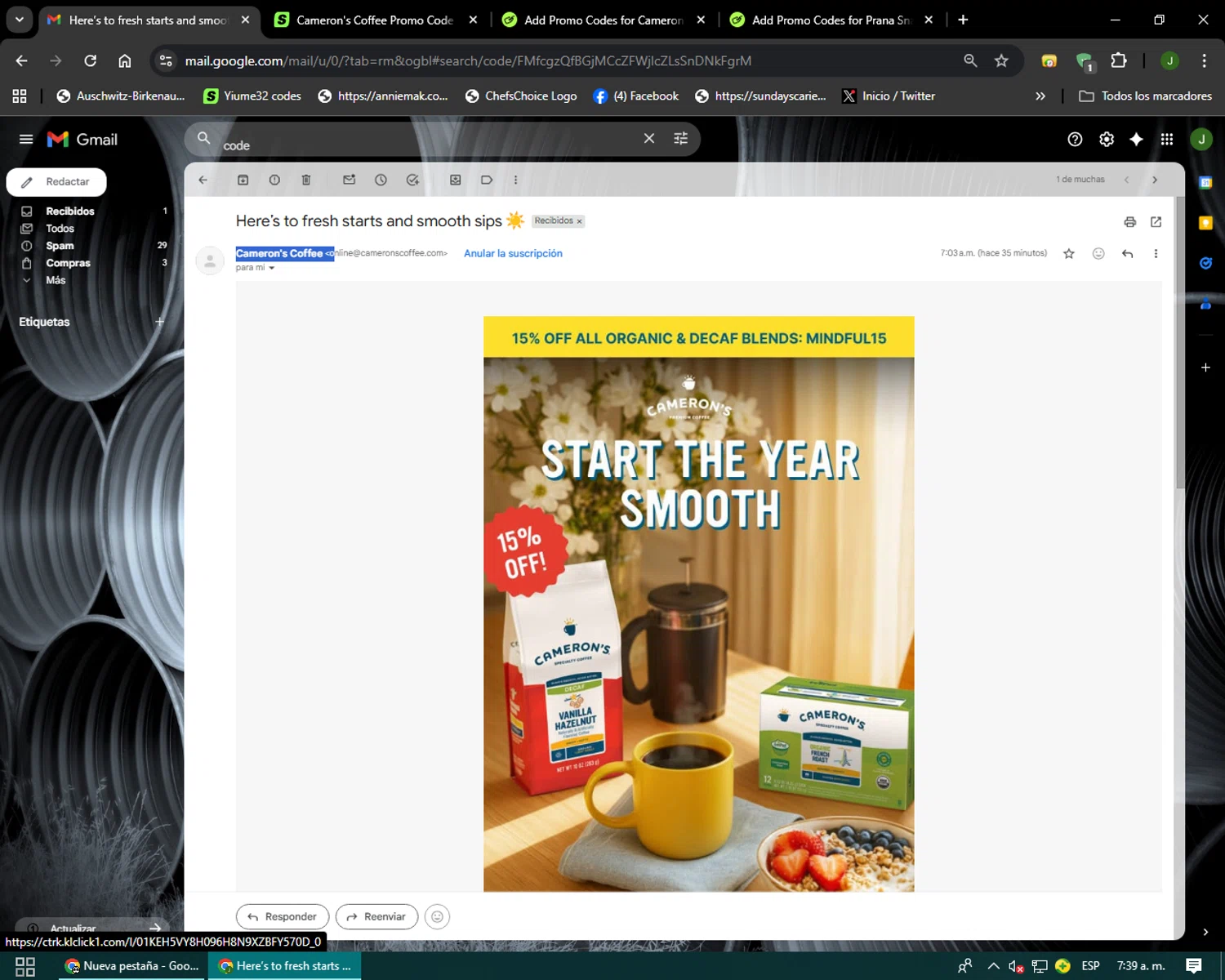Click Responder button

pos(283,916)
